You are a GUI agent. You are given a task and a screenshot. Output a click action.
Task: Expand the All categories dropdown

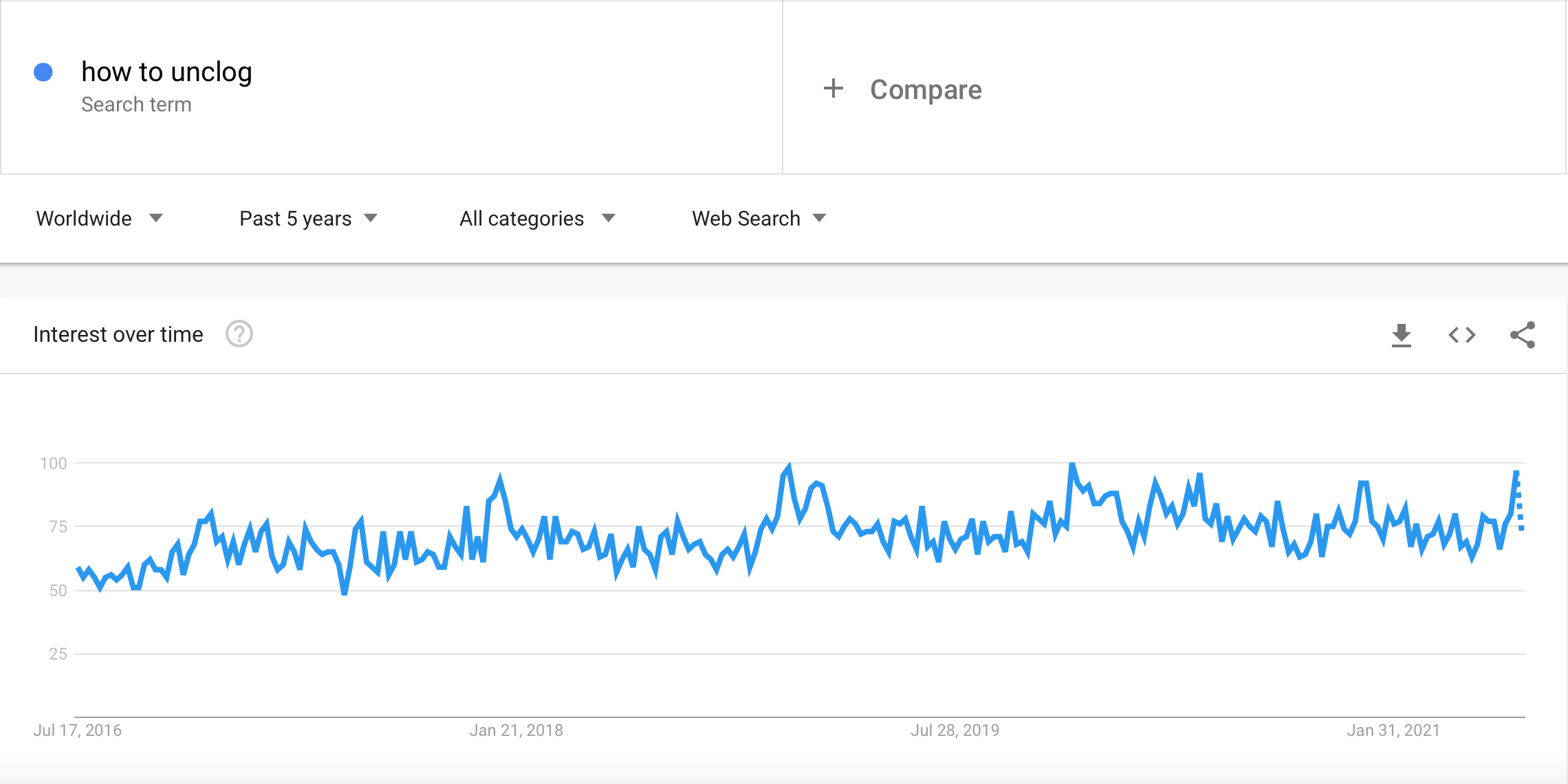[x=537, y=218]
